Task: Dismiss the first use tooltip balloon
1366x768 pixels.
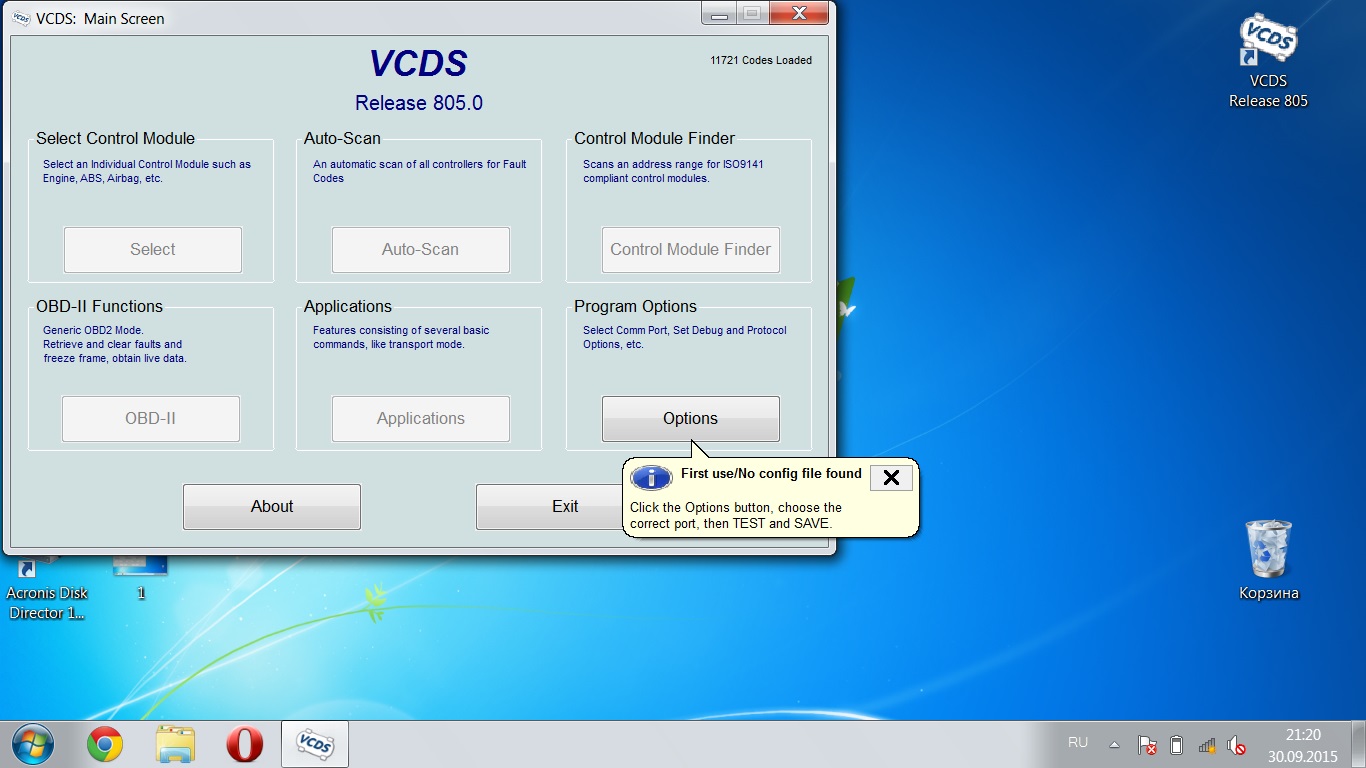Action: pos(891,478)
